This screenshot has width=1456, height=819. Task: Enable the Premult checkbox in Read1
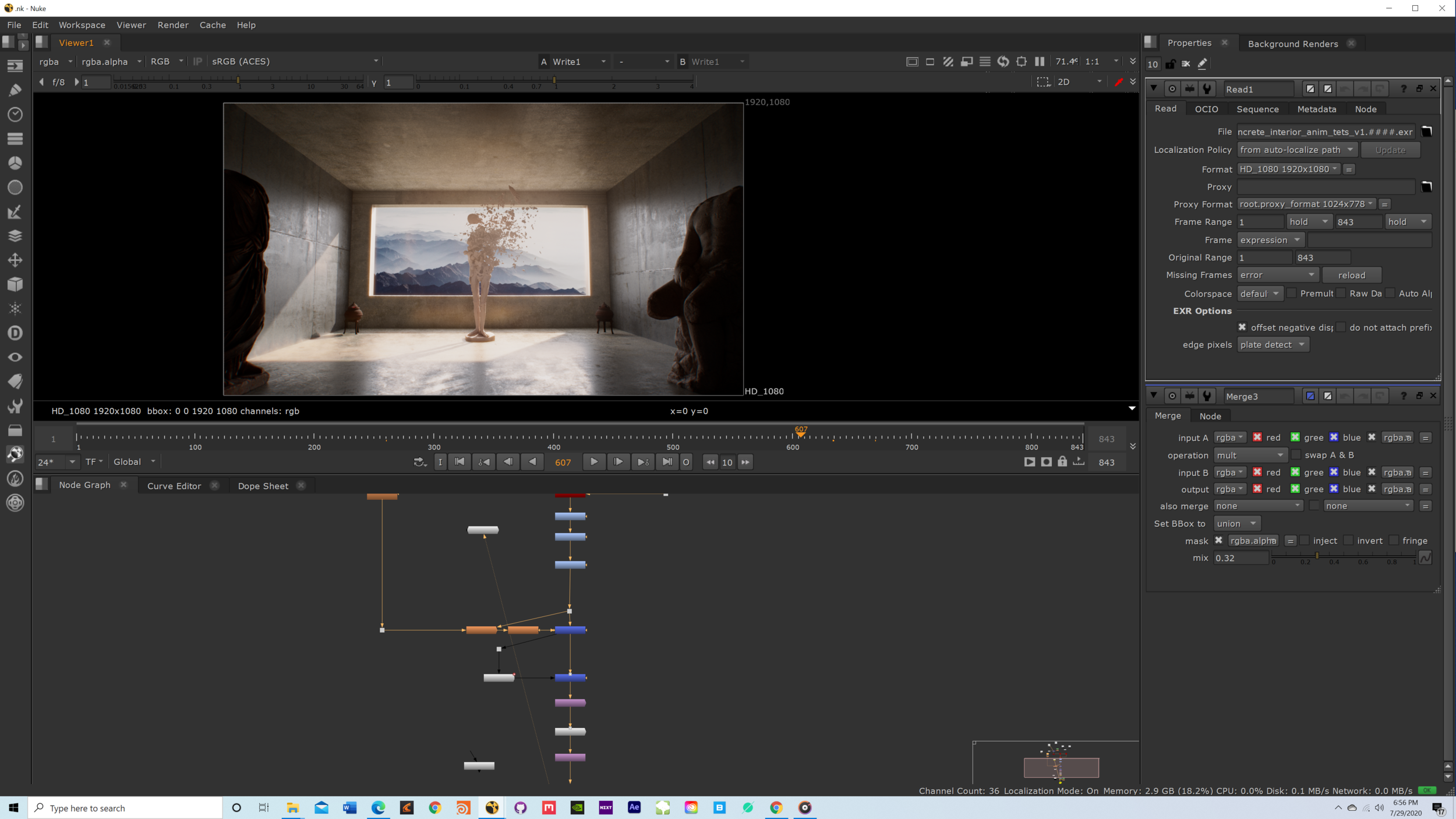(x=1291, y=294)
